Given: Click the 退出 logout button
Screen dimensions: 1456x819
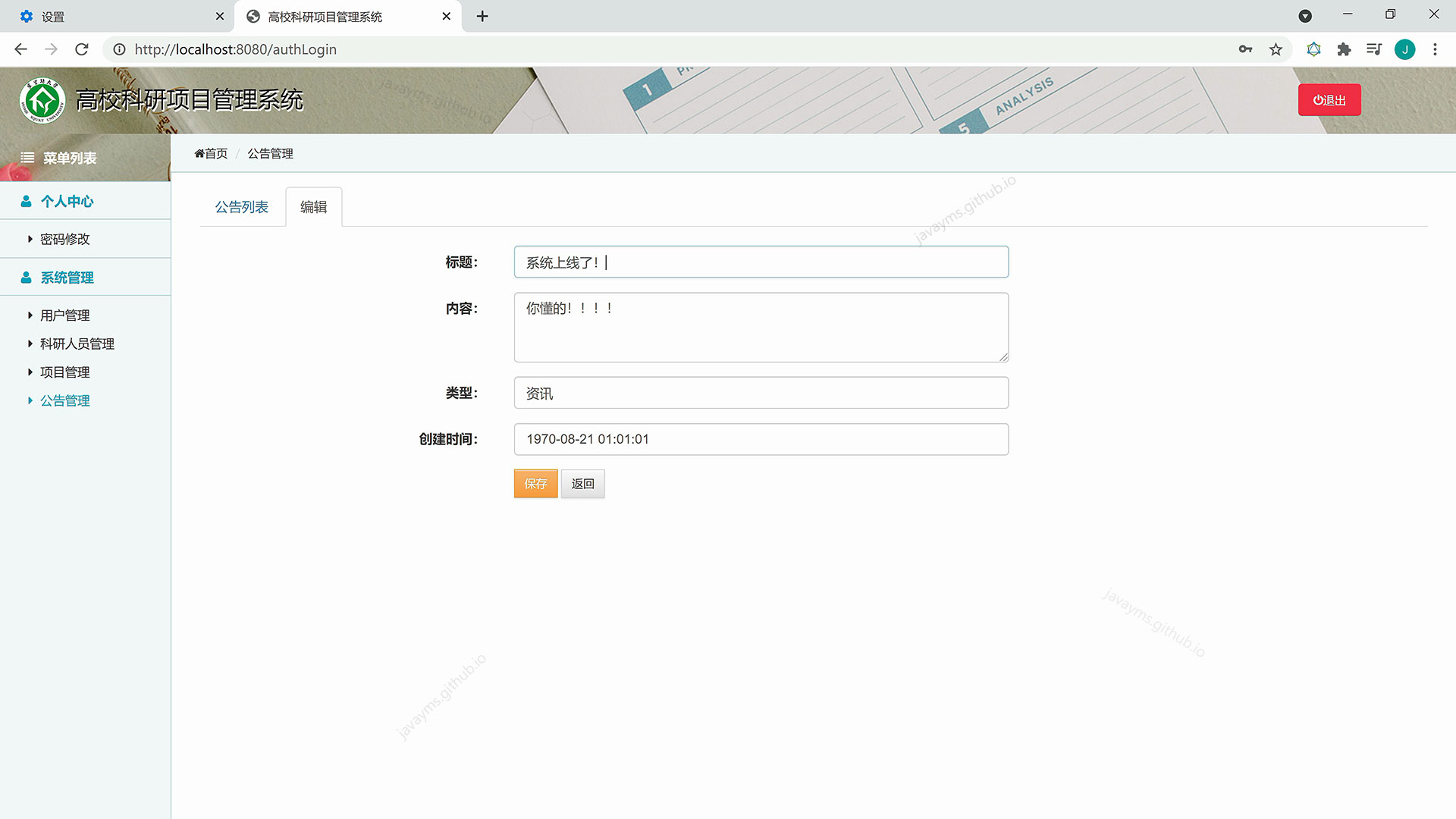Looking at the screenshot, I should pyautogui.click(x=1329, y=99).
